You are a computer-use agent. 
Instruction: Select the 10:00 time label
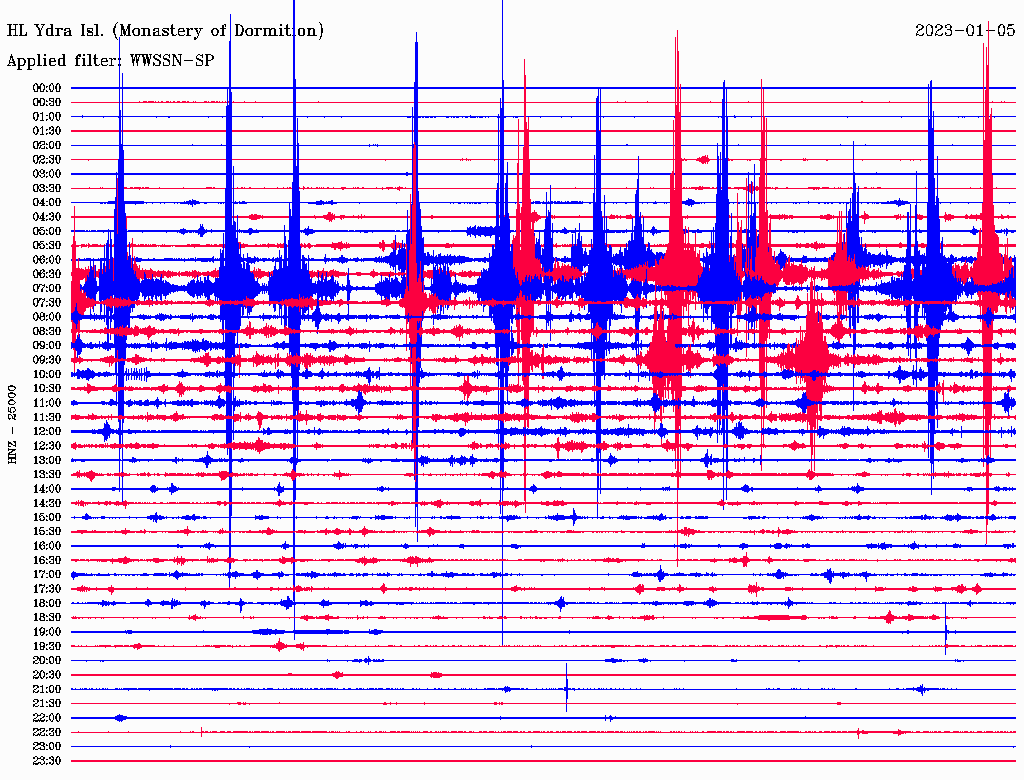[x=47, y=375]
